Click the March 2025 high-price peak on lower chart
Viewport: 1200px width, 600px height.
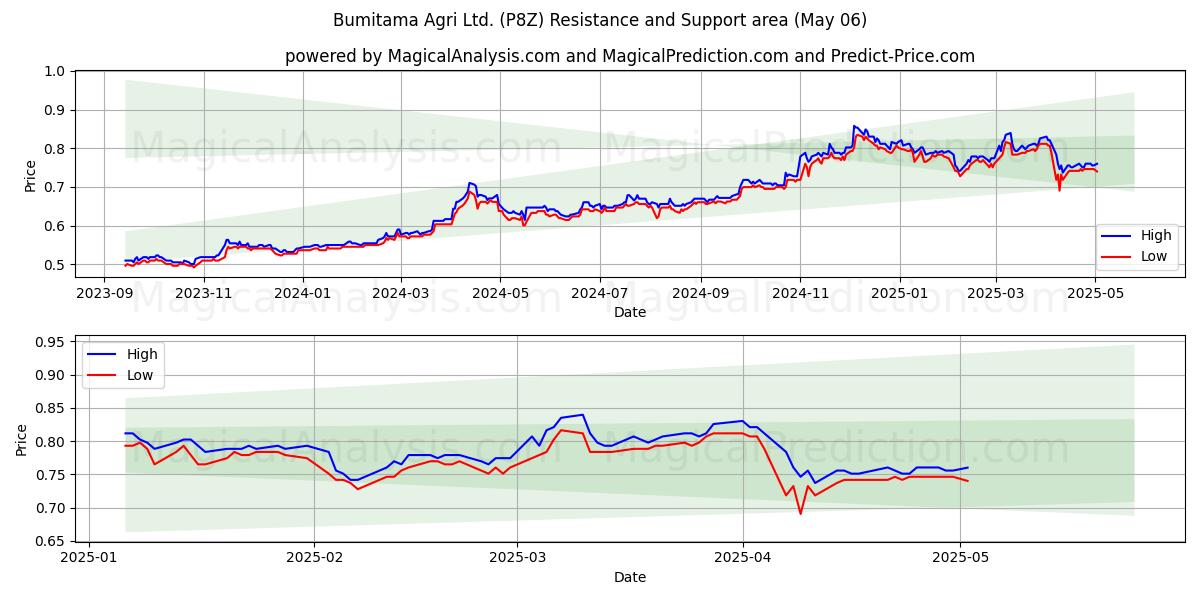click(x=582, y=415)
